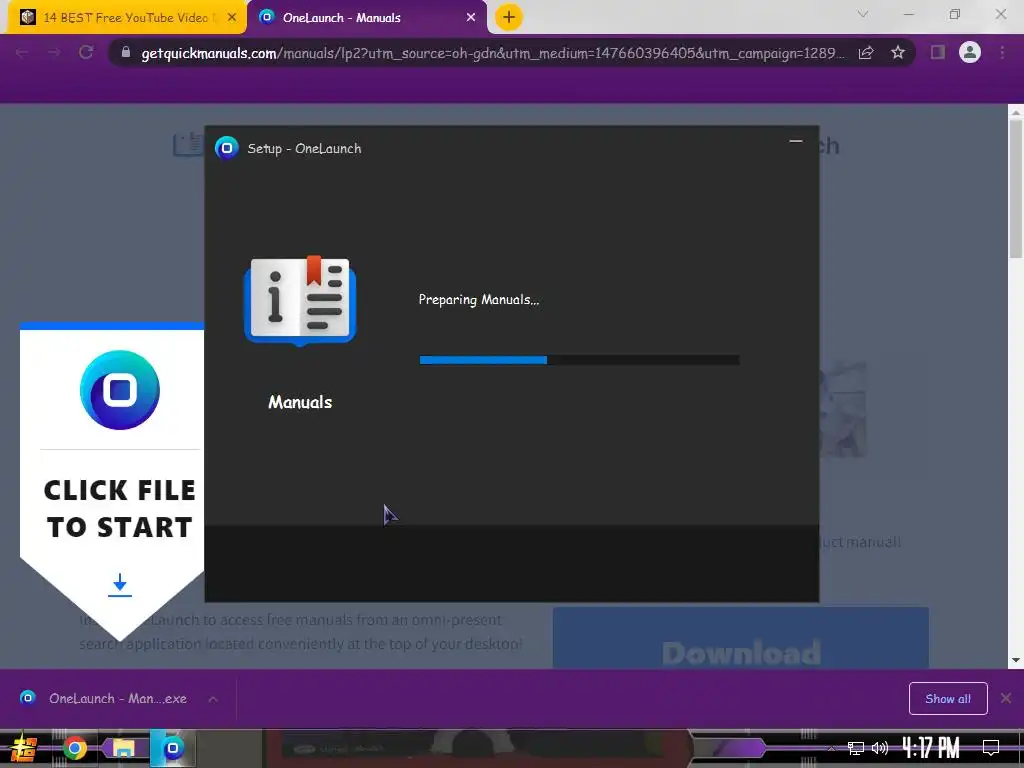Click the installer progress bar

[x=579, y=360]
